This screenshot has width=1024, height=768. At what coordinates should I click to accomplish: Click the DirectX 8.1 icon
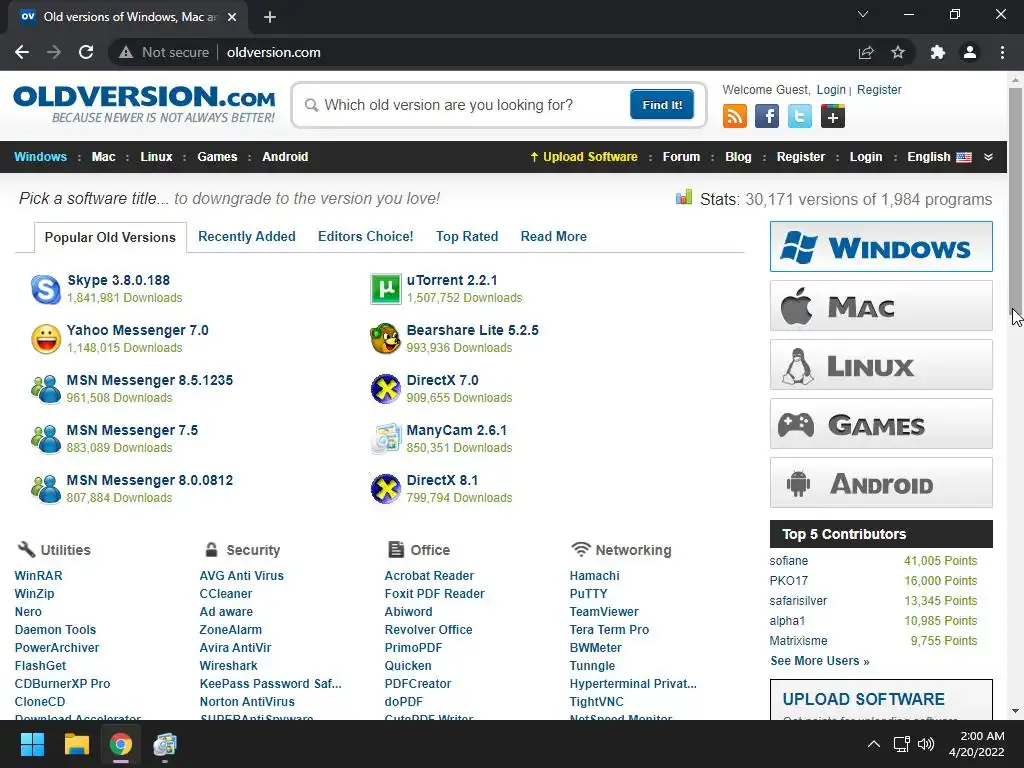(386, 489)
